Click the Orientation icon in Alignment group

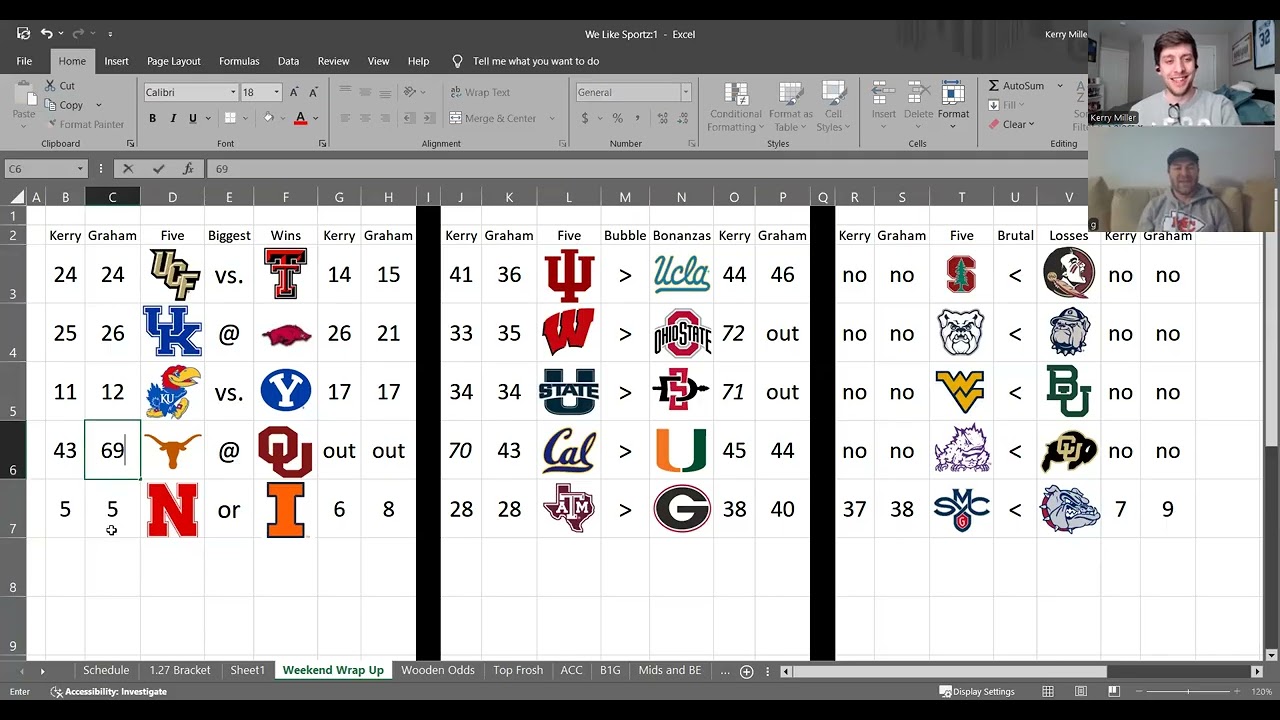(x=410, y=92)
